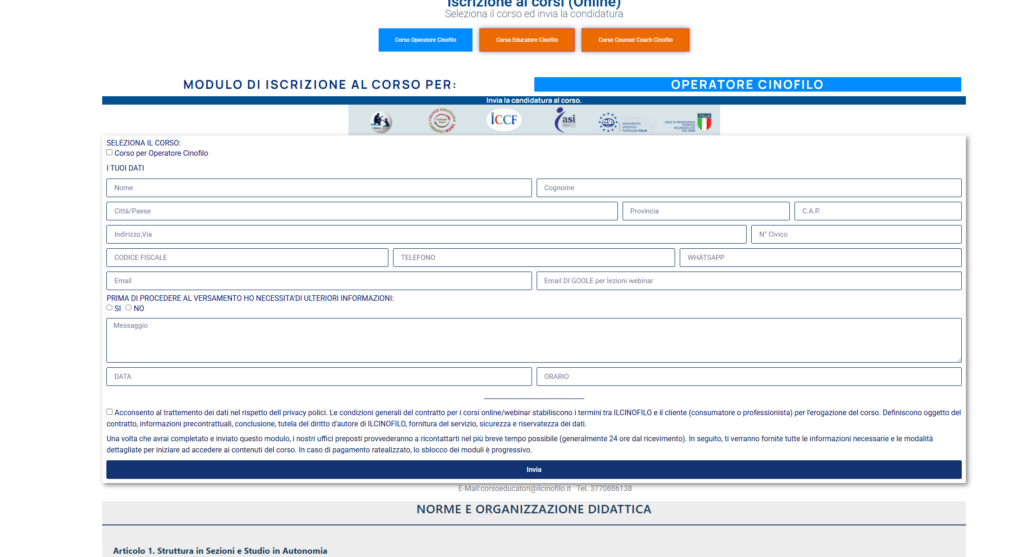Screen dimensions: 1024x557
Task: Click the N° Civico field
Action: (x=856, y=234)
